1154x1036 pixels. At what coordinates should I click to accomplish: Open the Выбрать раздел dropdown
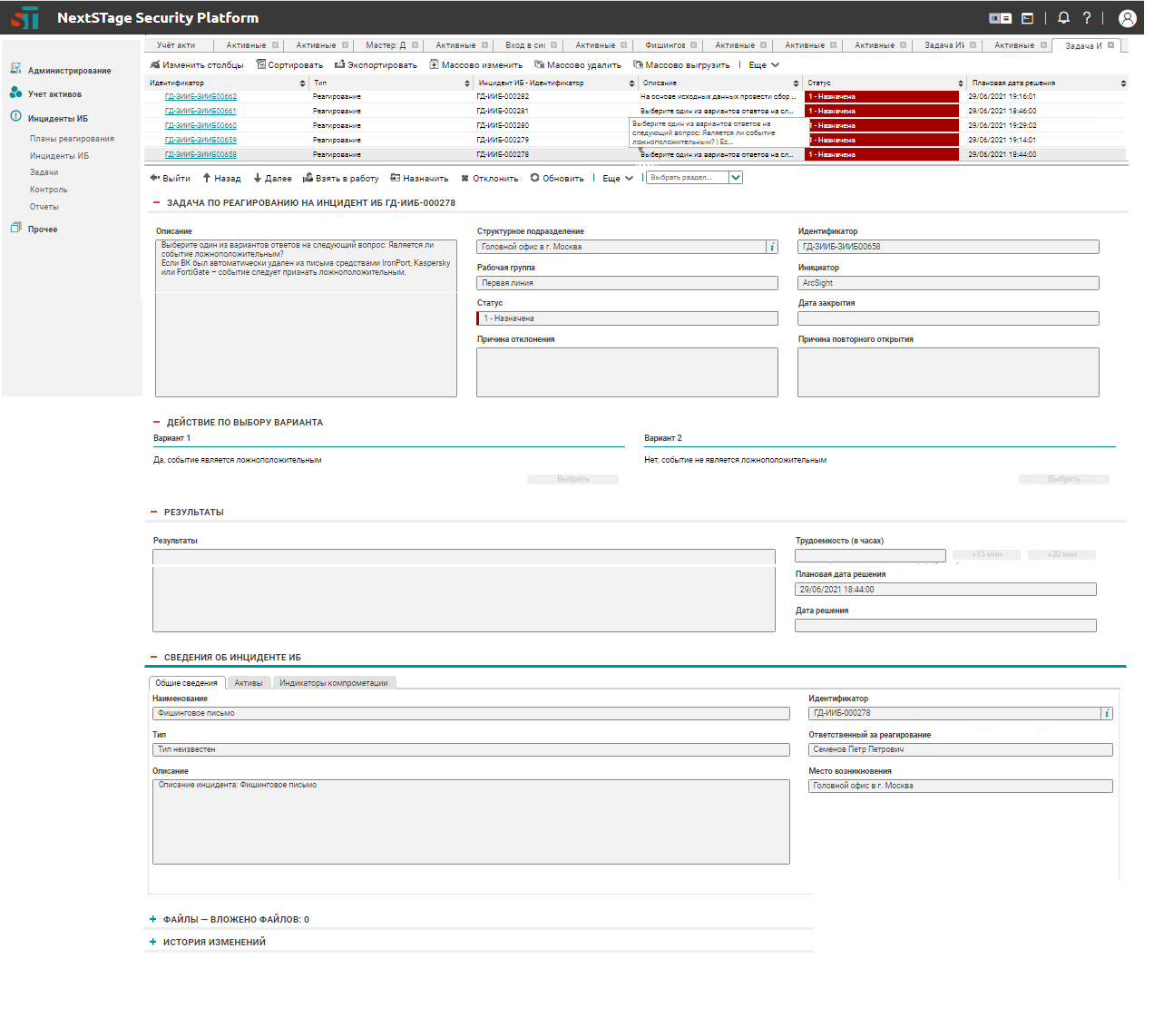736,178
